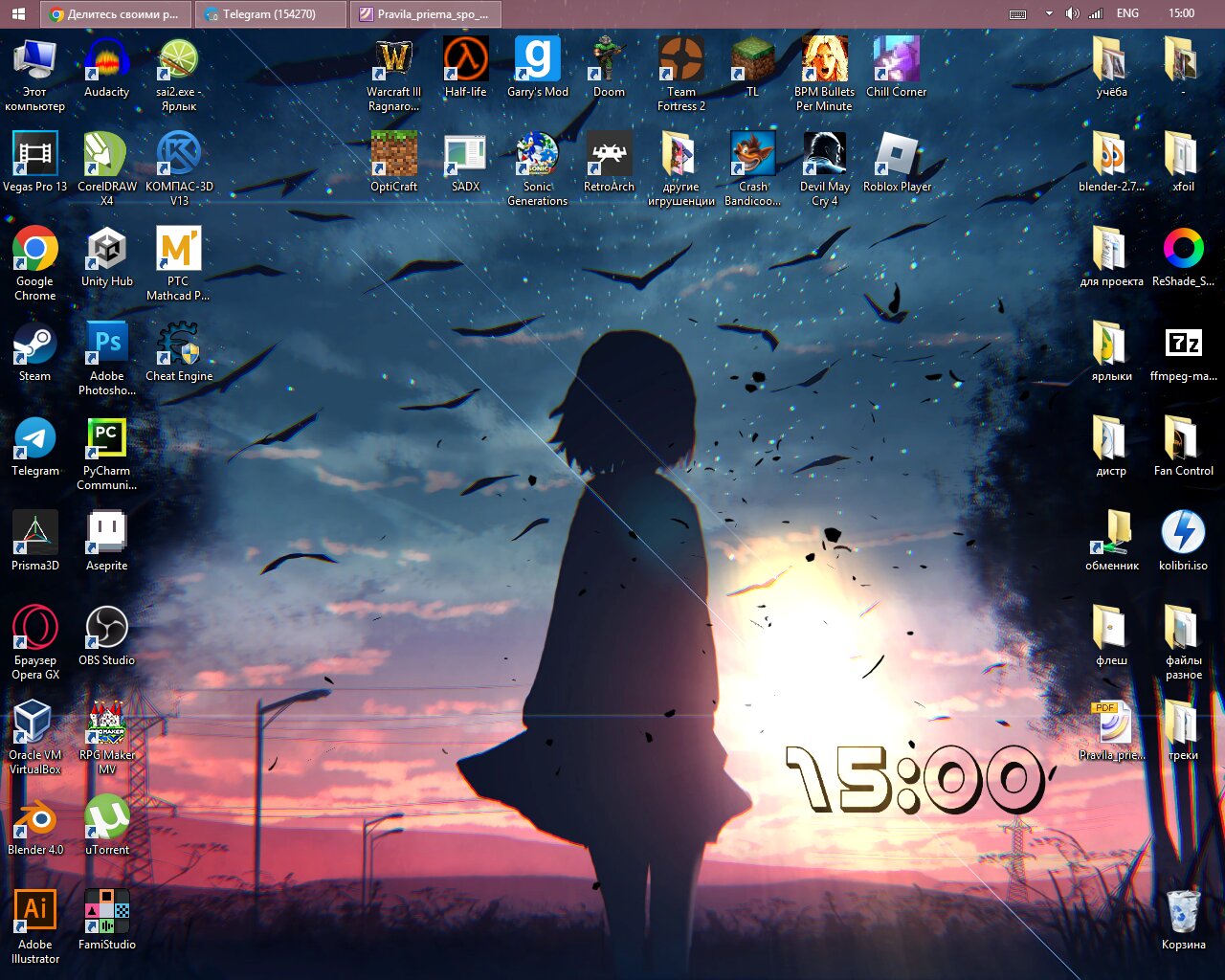The image size is (1225, 980).
Task: Select RPG Maker MV icon
Action: pos(106,738)
